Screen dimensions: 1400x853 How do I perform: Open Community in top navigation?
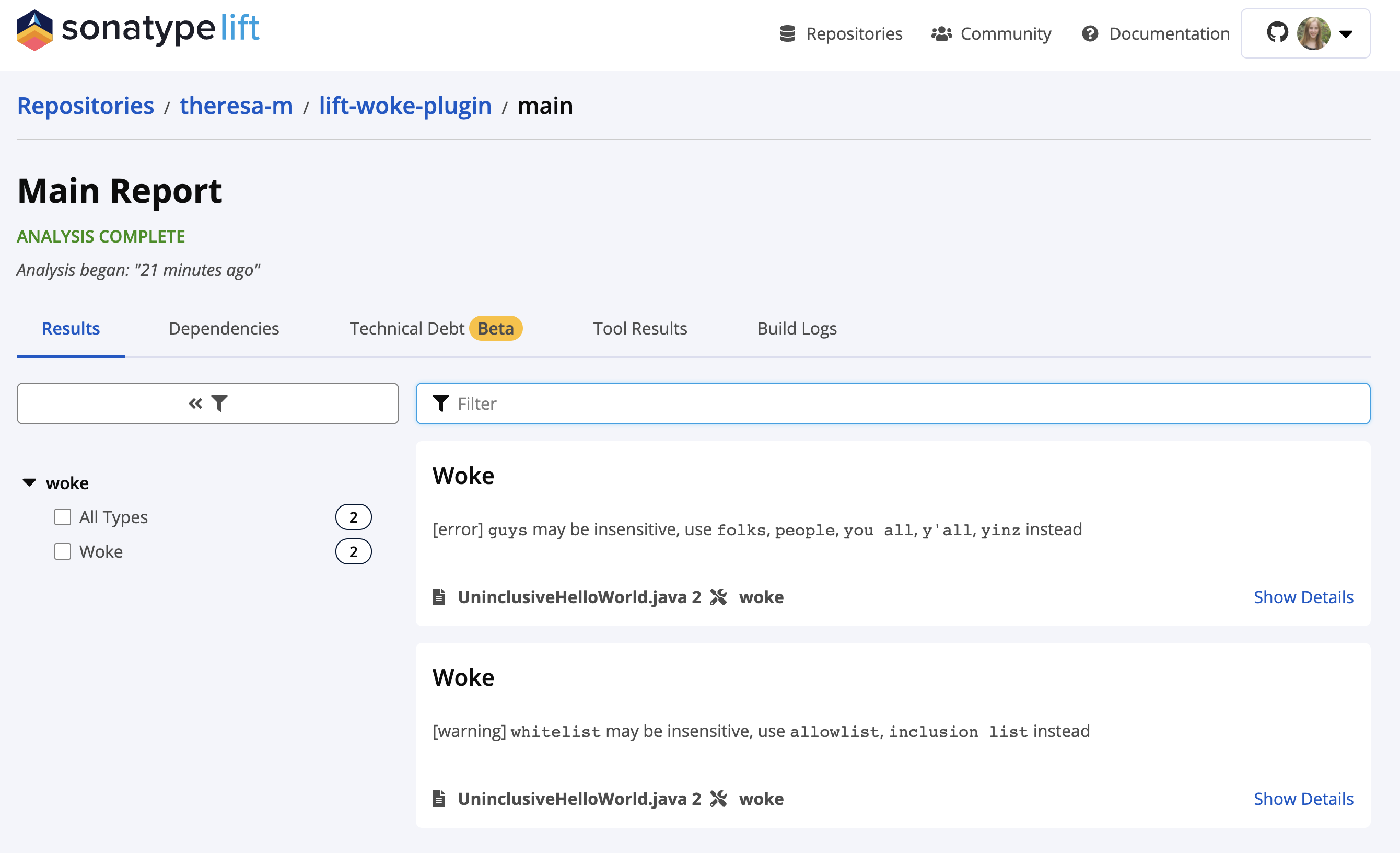[x=991, y=33]
